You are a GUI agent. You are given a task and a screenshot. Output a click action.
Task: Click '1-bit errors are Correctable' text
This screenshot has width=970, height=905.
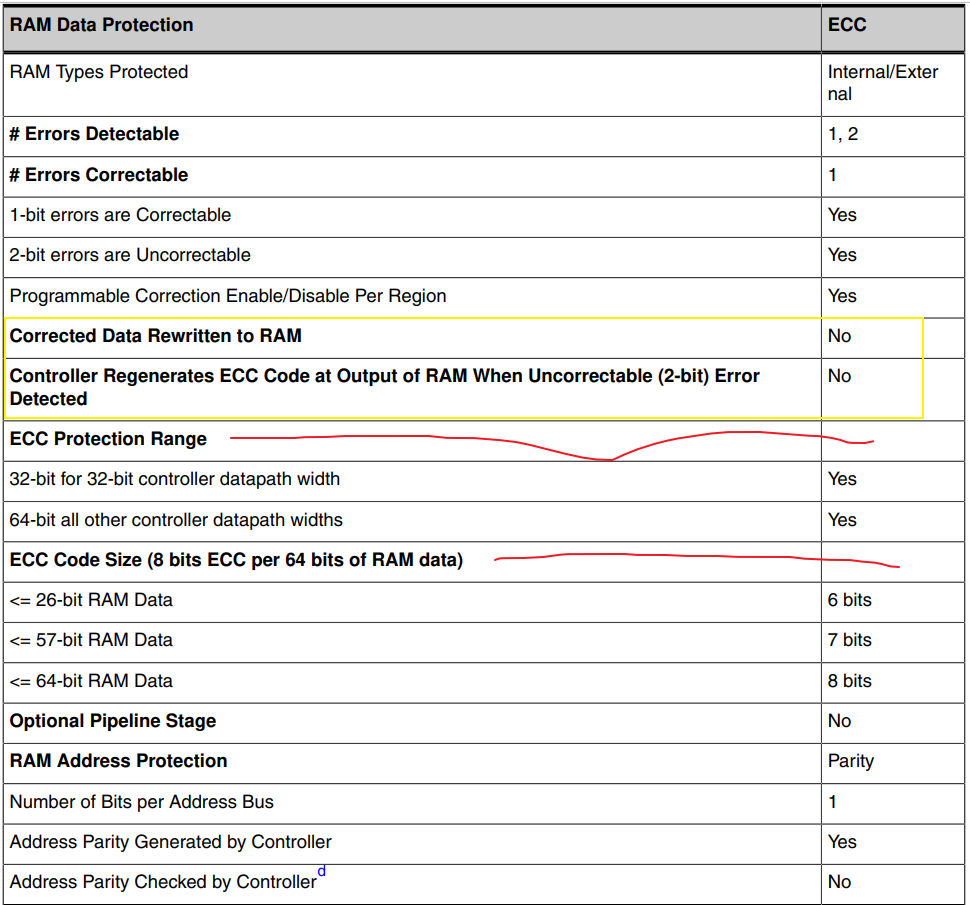click(120, 215)
